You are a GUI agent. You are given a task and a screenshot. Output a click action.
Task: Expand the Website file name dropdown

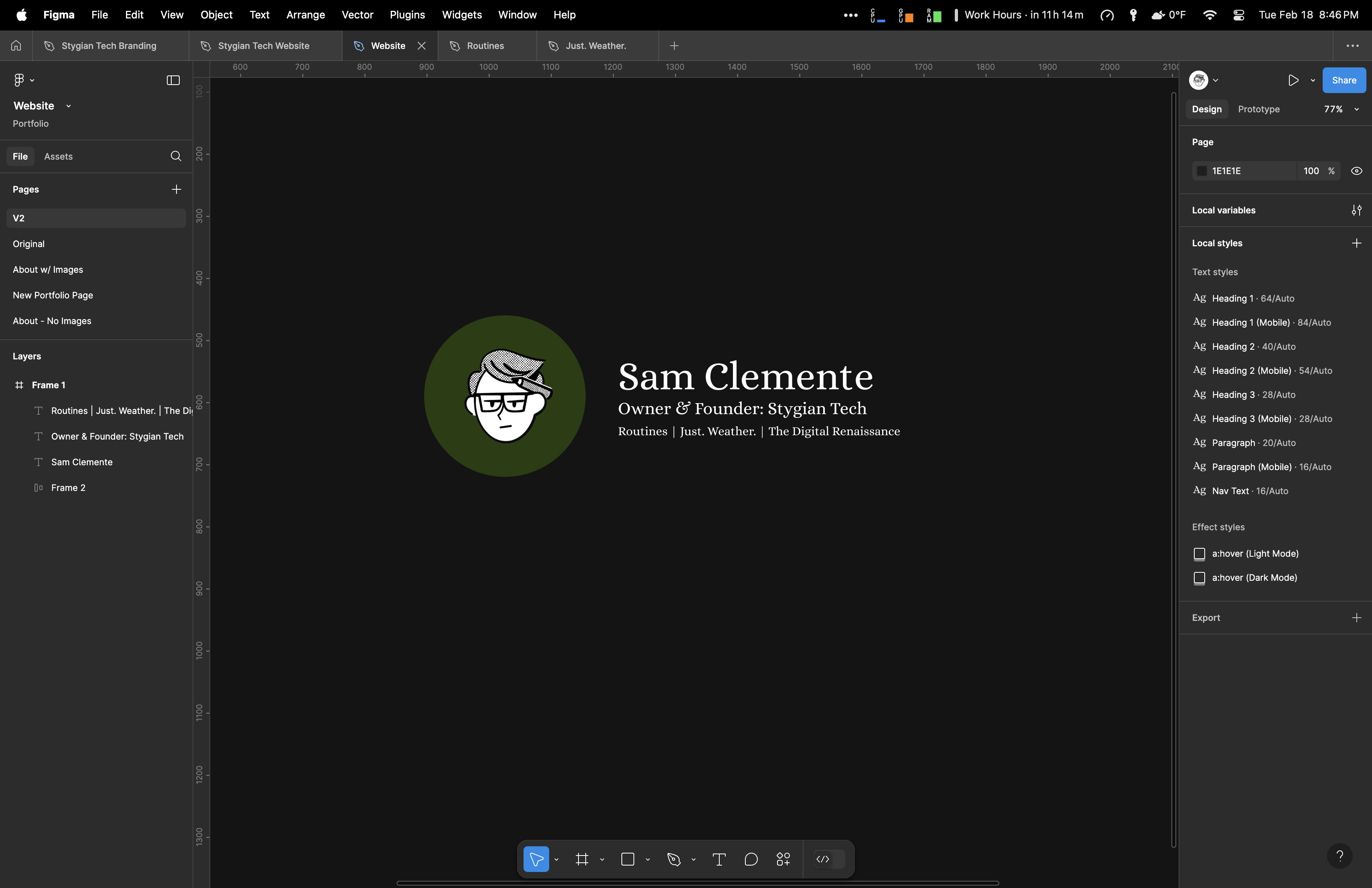pos(68,106)
